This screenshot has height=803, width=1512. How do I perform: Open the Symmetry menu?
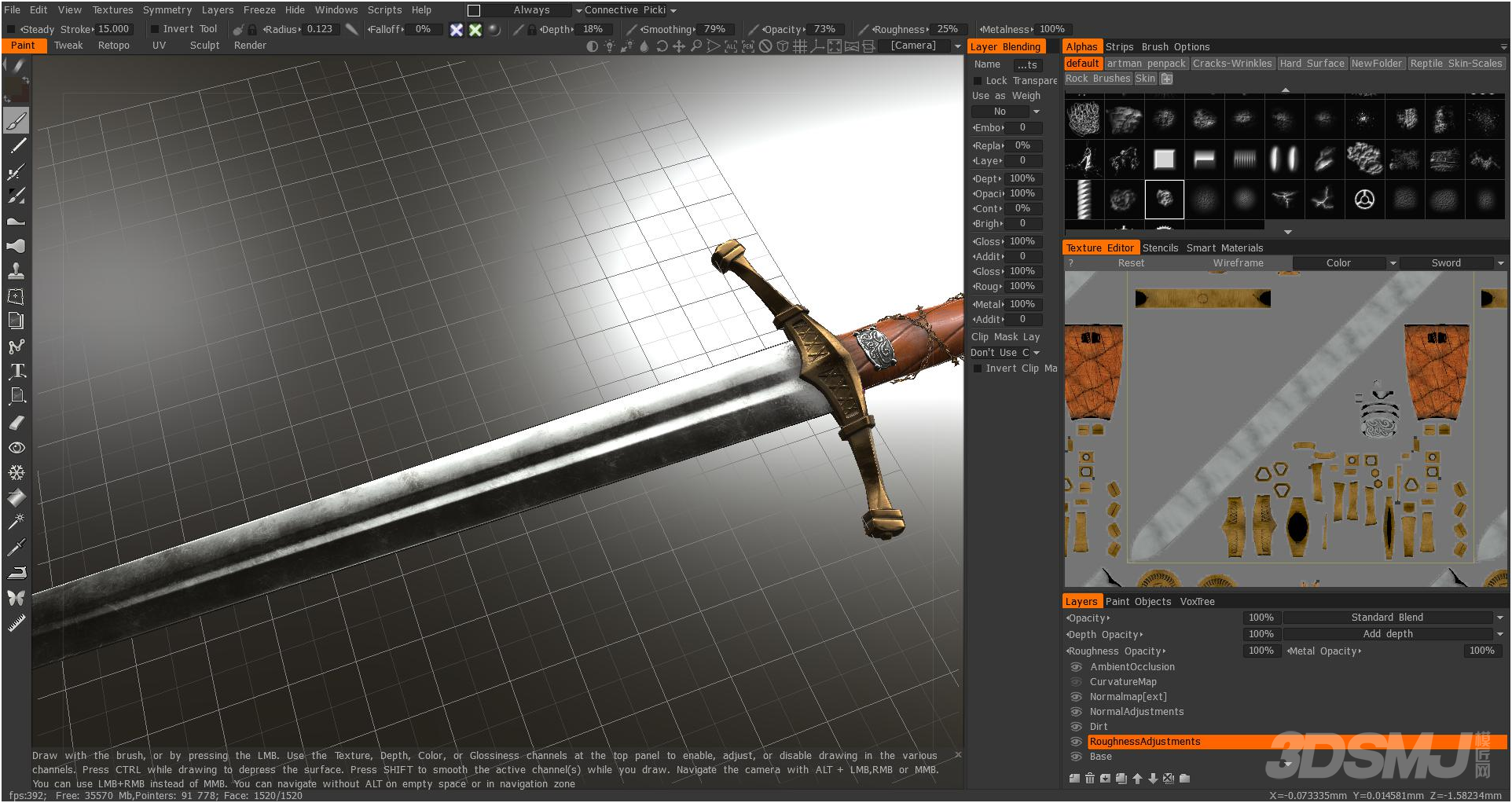167,10
